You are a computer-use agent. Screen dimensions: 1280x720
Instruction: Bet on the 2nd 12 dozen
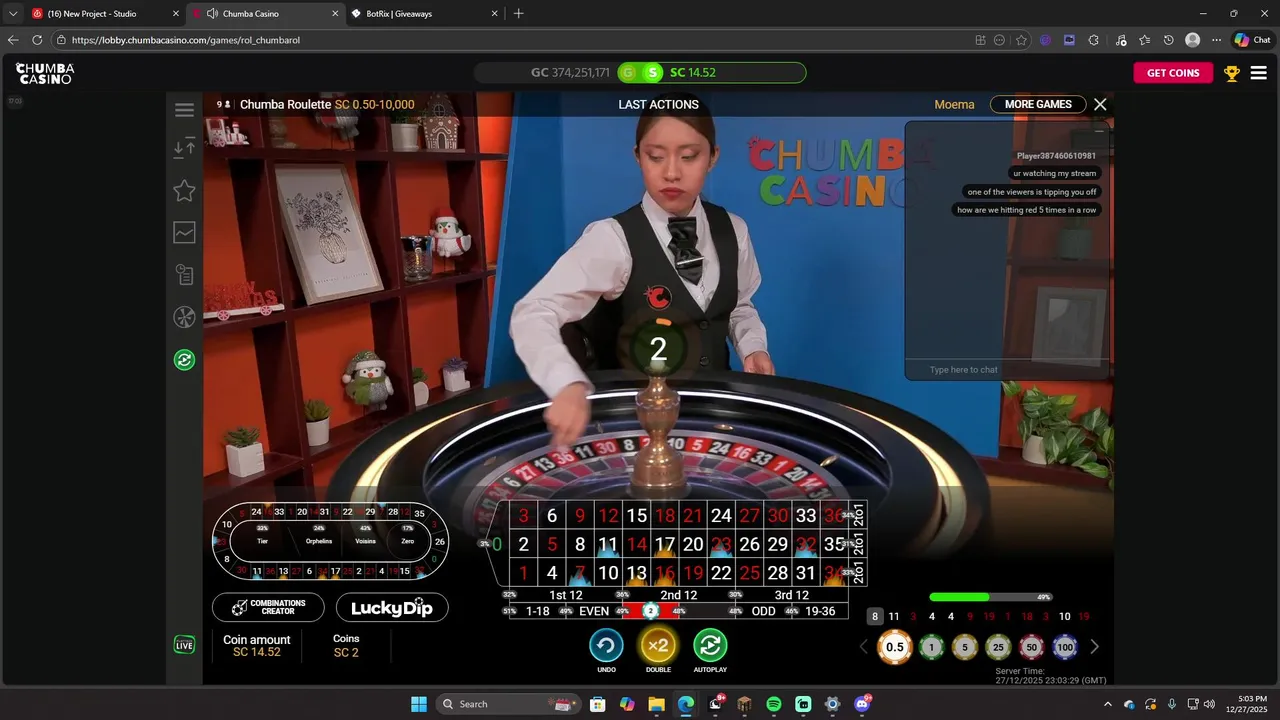678,595
